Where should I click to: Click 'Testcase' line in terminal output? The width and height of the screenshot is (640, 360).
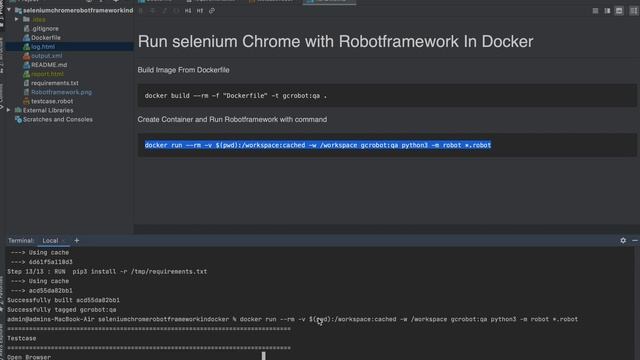coord(22,338)
